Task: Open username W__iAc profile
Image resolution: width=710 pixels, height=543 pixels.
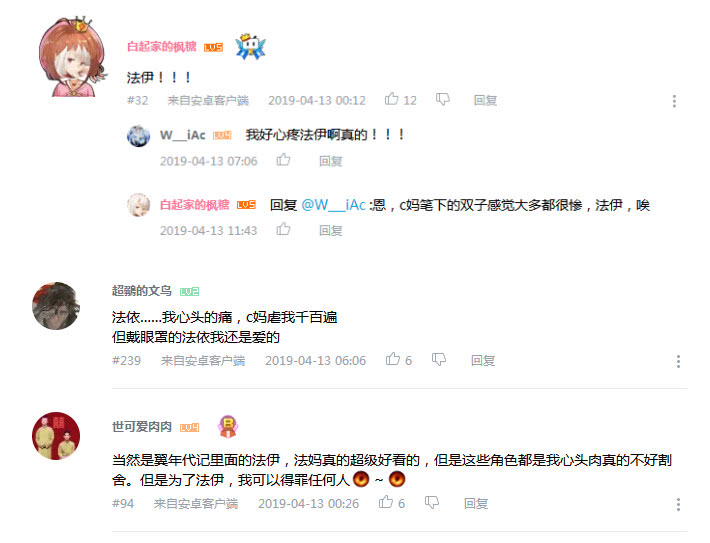Action: 182,135
